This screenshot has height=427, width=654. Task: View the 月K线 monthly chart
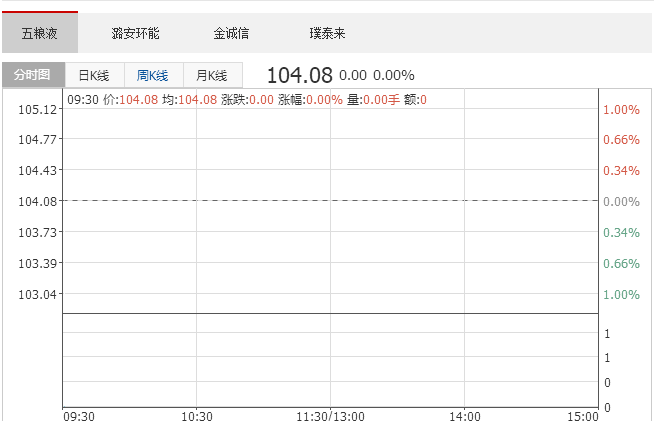[x=212, y=75]
